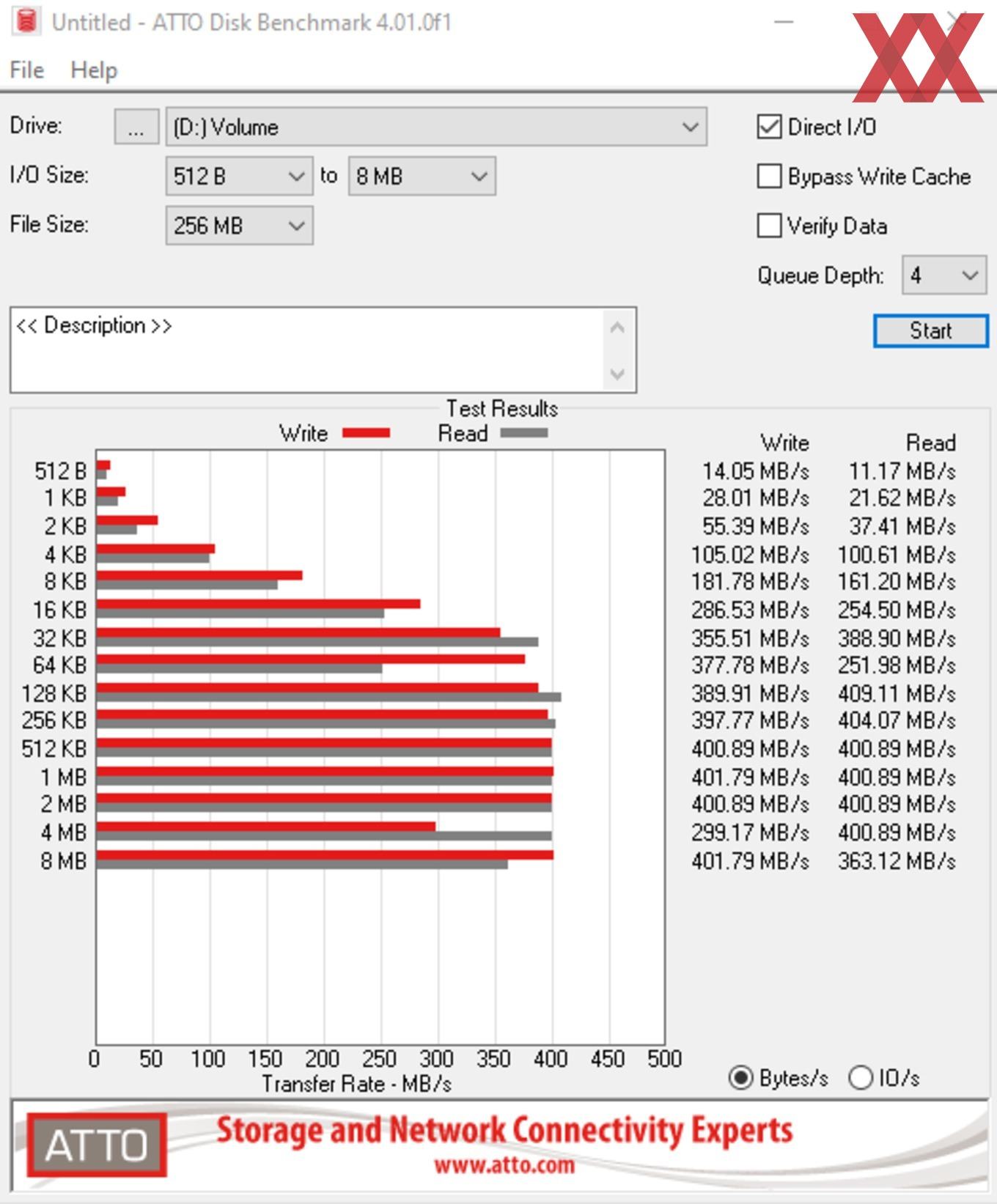This screenshot has height=1204, width=997.
Task: Click the 512 B write result 14.05 MB/s
Action: point(756,470)
